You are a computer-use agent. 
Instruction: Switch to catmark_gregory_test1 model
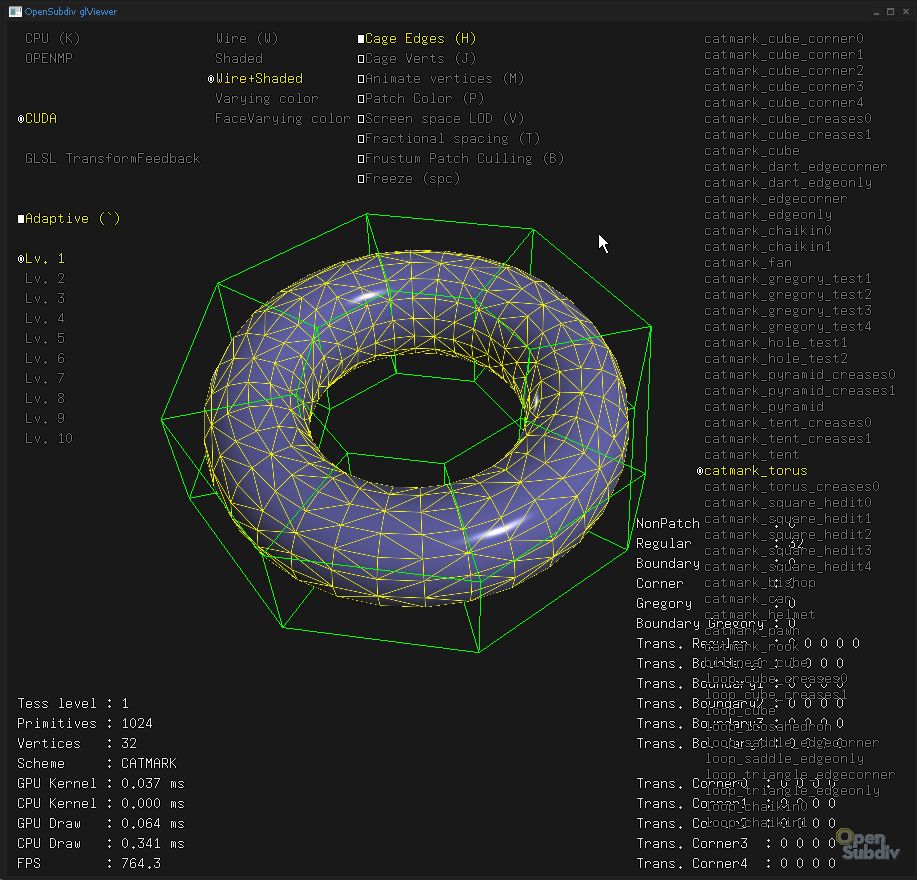788,279
